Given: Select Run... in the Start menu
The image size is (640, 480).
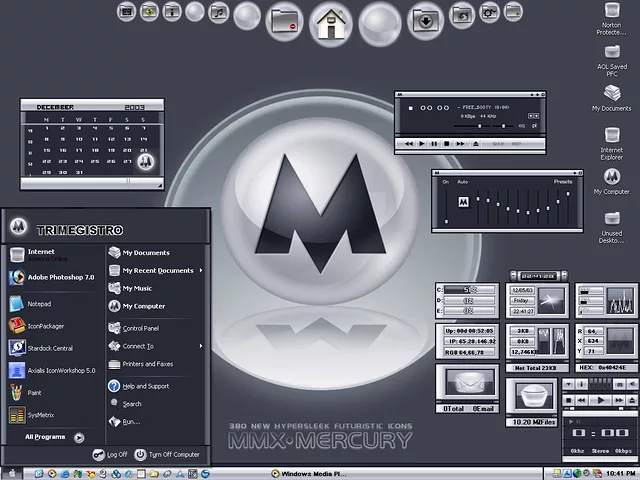Looking at the screenshot, I should click(131, 422).
